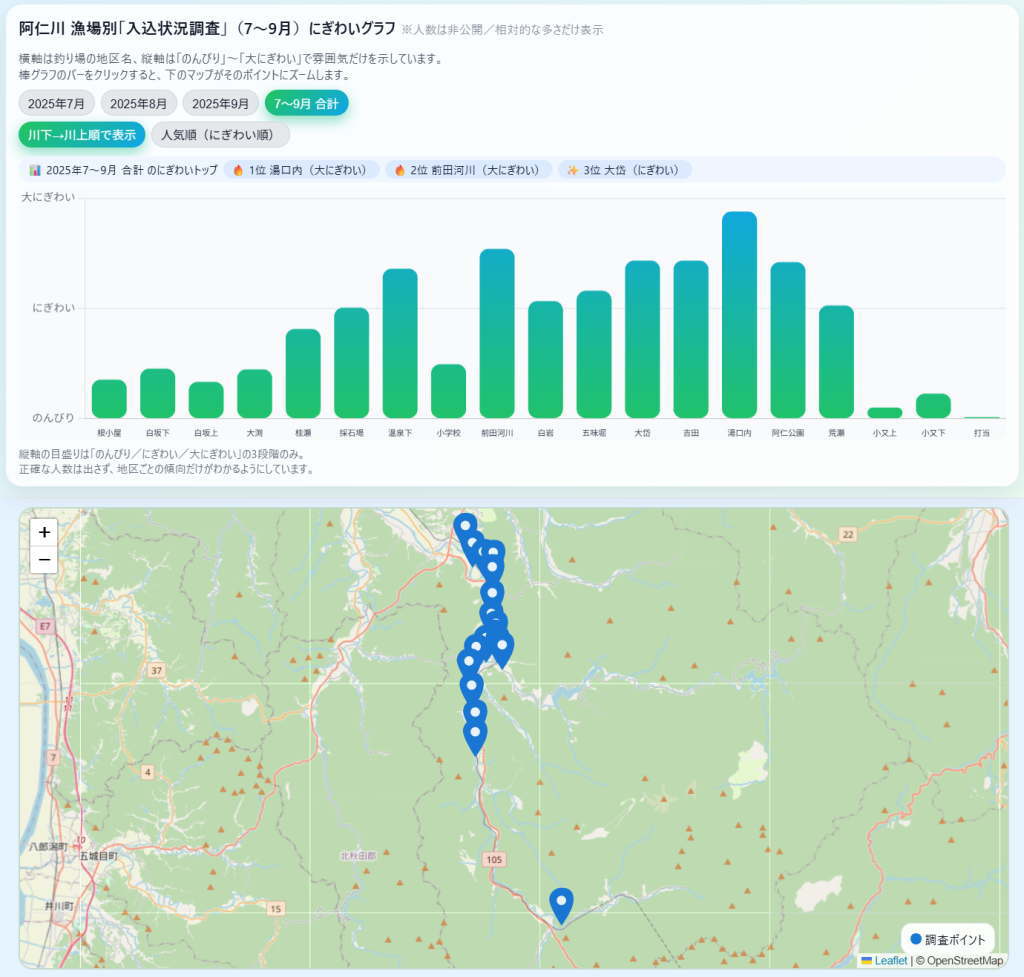
Task: Click the 前田河川 bar in the chart
Action: point(497,333)
